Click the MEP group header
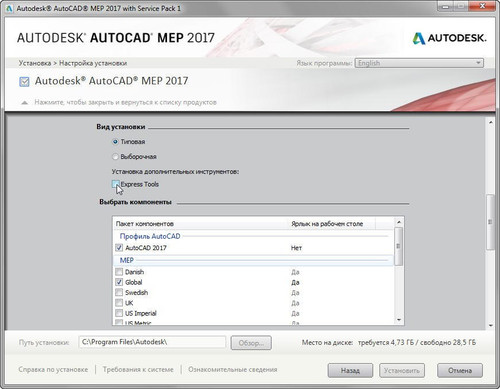The image size is (500, 389). coord(126,260)
